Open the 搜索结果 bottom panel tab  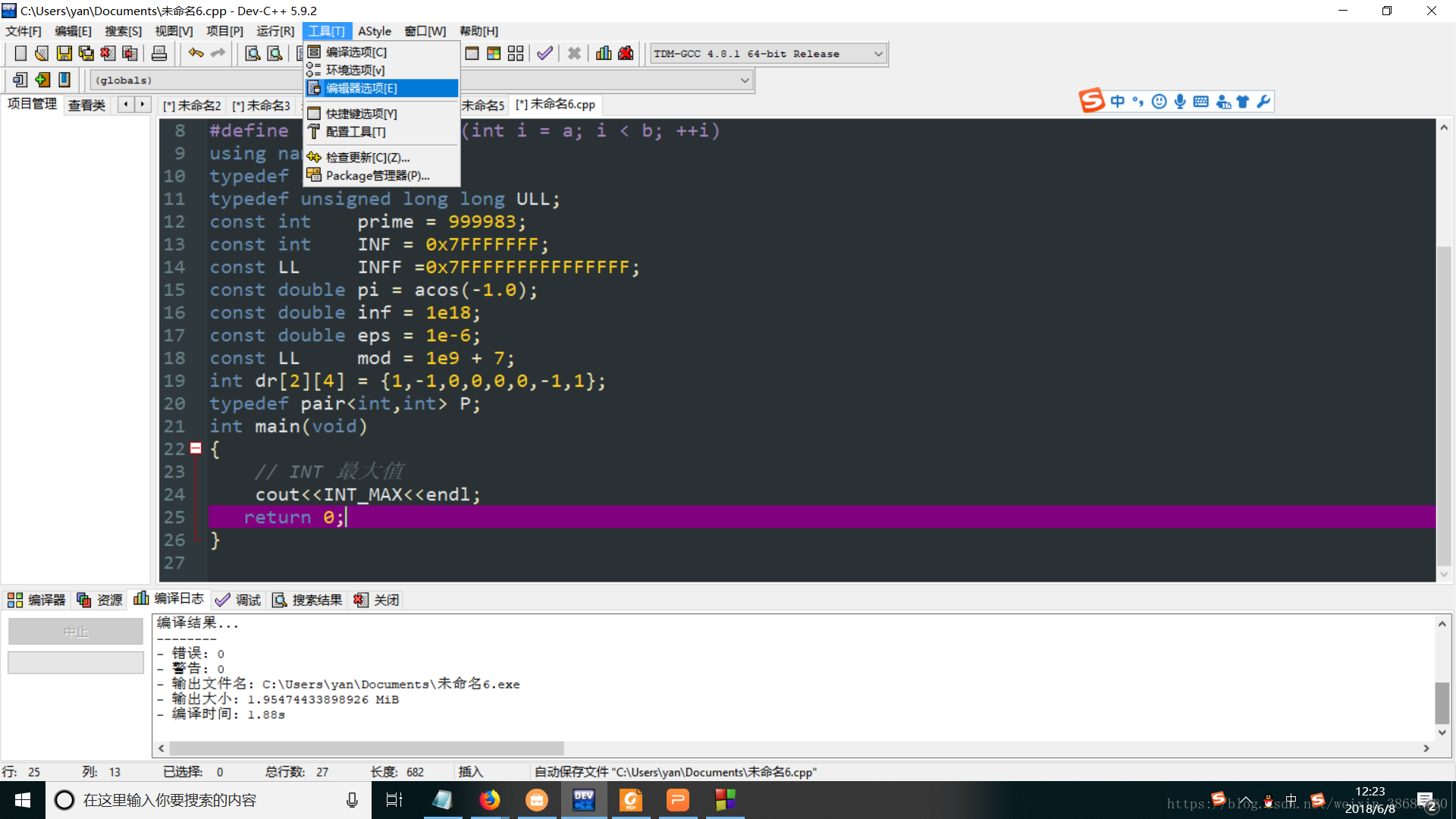pyautogui.click(x=307, y=600)
